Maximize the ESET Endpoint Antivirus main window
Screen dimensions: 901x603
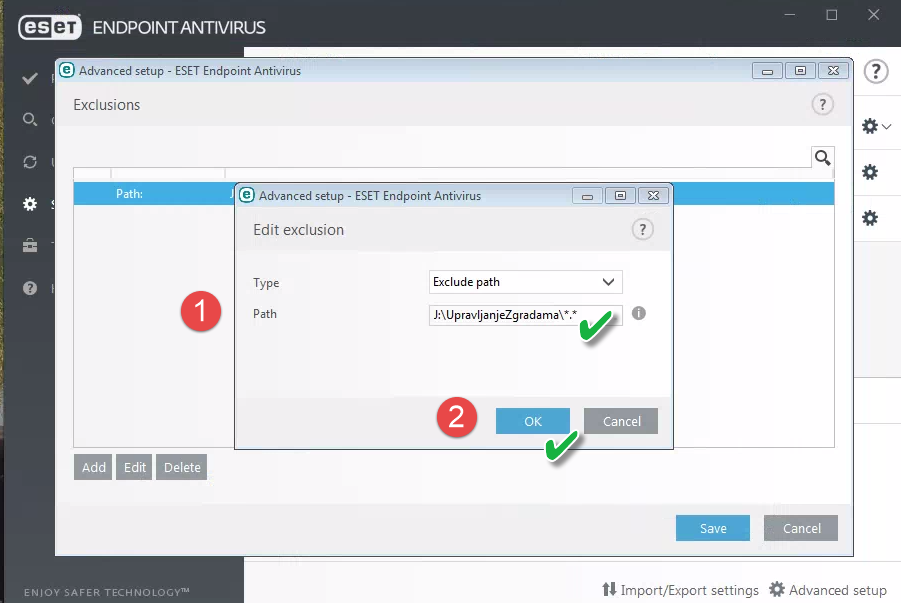pyautogui.click(x=831, y=15)
